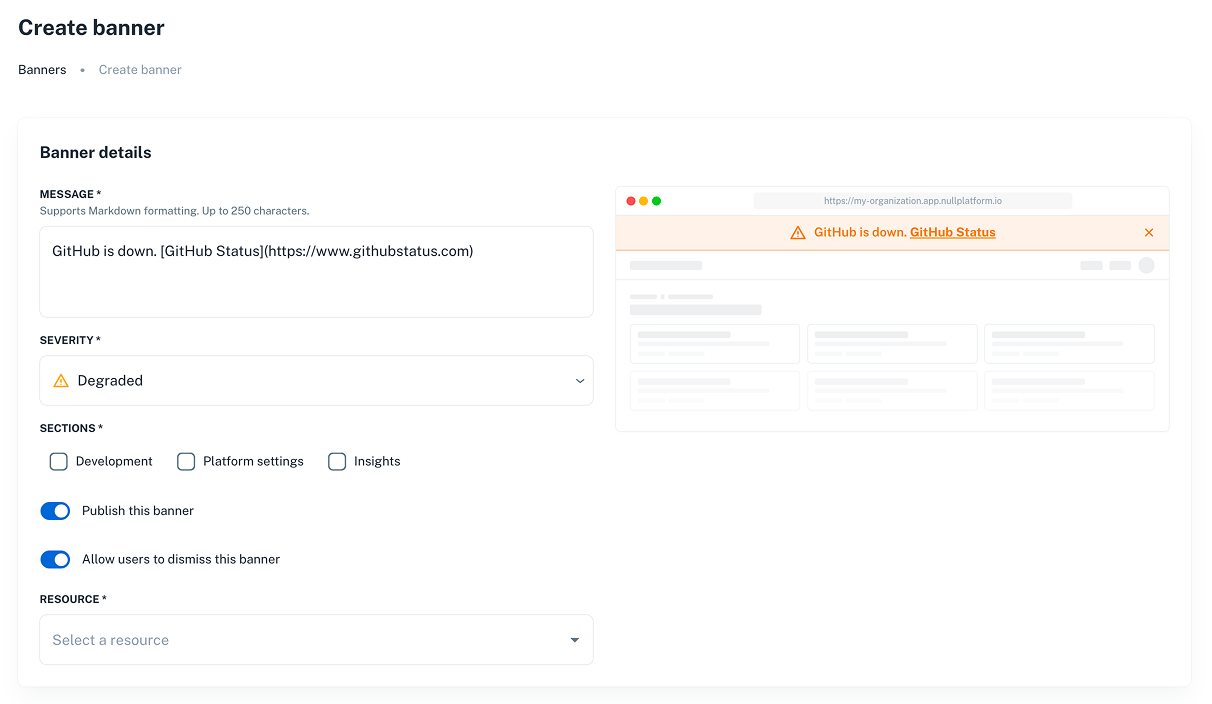Viewport: 1212px width, 704px height.
Task: Click the Degraded severity warning icon
Action: point(61,381)
